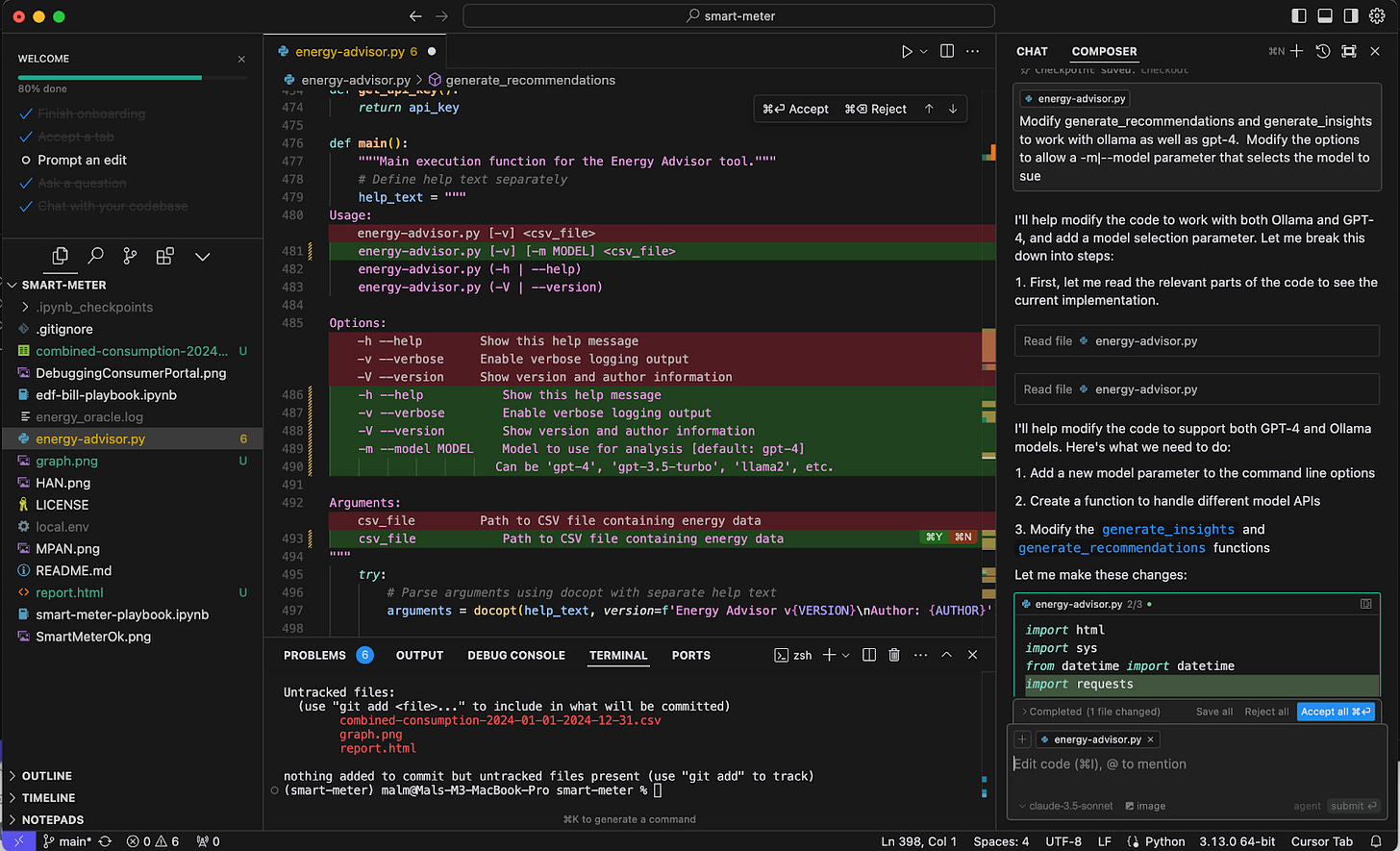1400x851 pixels.
Task: Attach an image in composer
Action: (x=1145, y=806)
